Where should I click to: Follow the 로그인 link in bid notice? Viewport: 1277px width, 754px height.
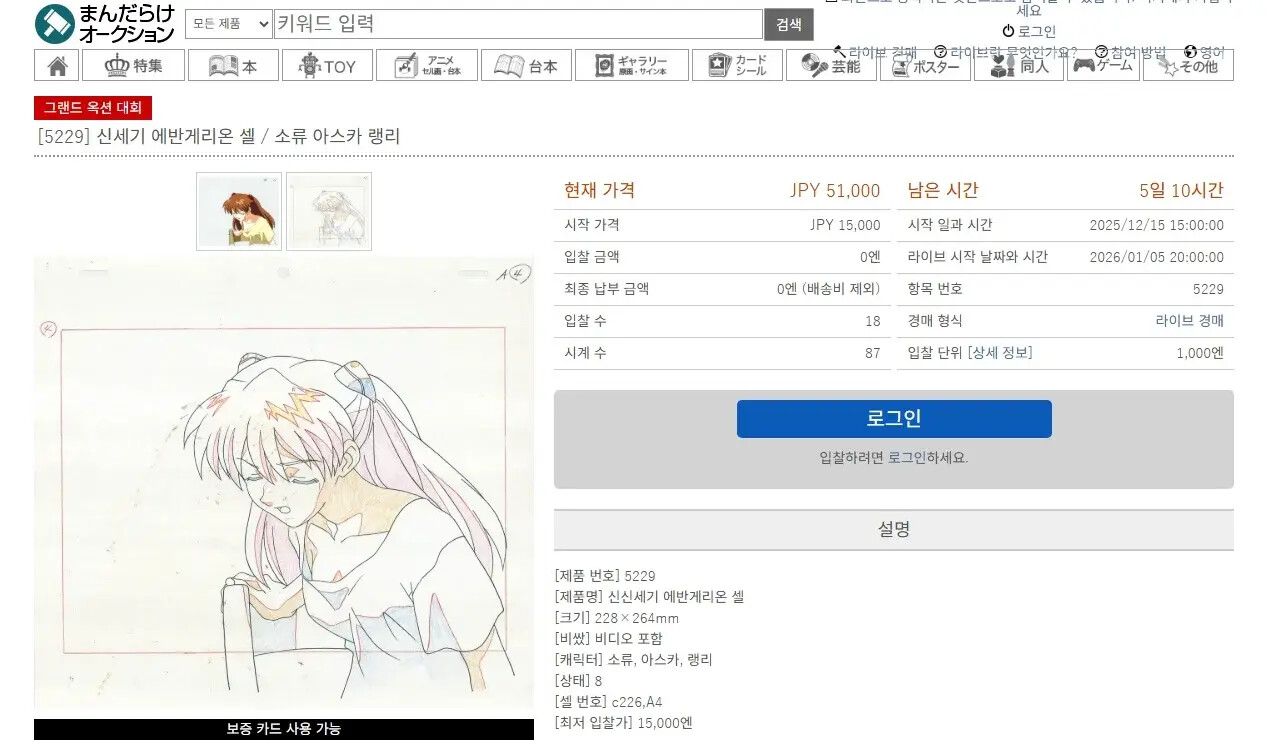[906, 458]
